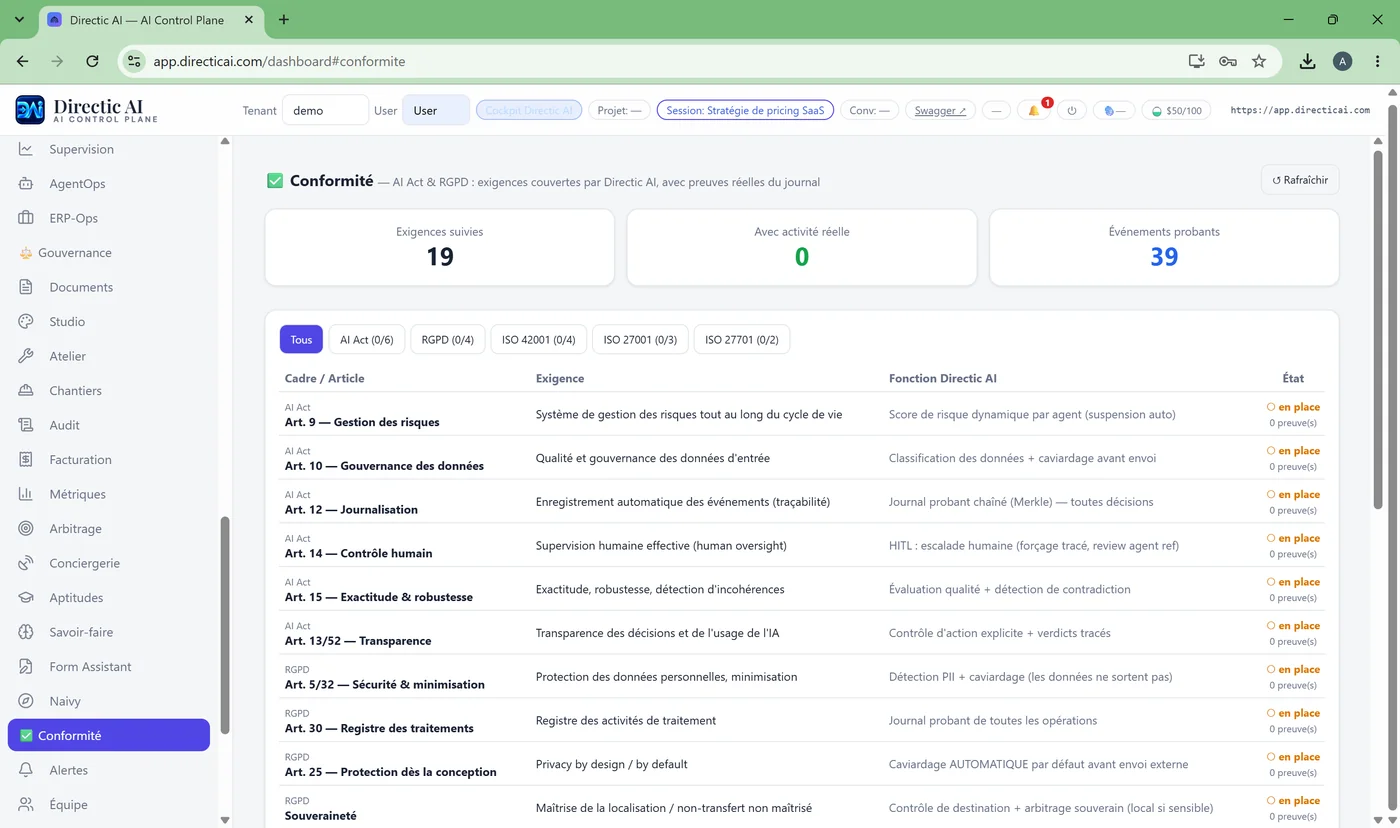1400x828 pixels.
Task: Open the Projet selector pill
Action: point(619,110)
